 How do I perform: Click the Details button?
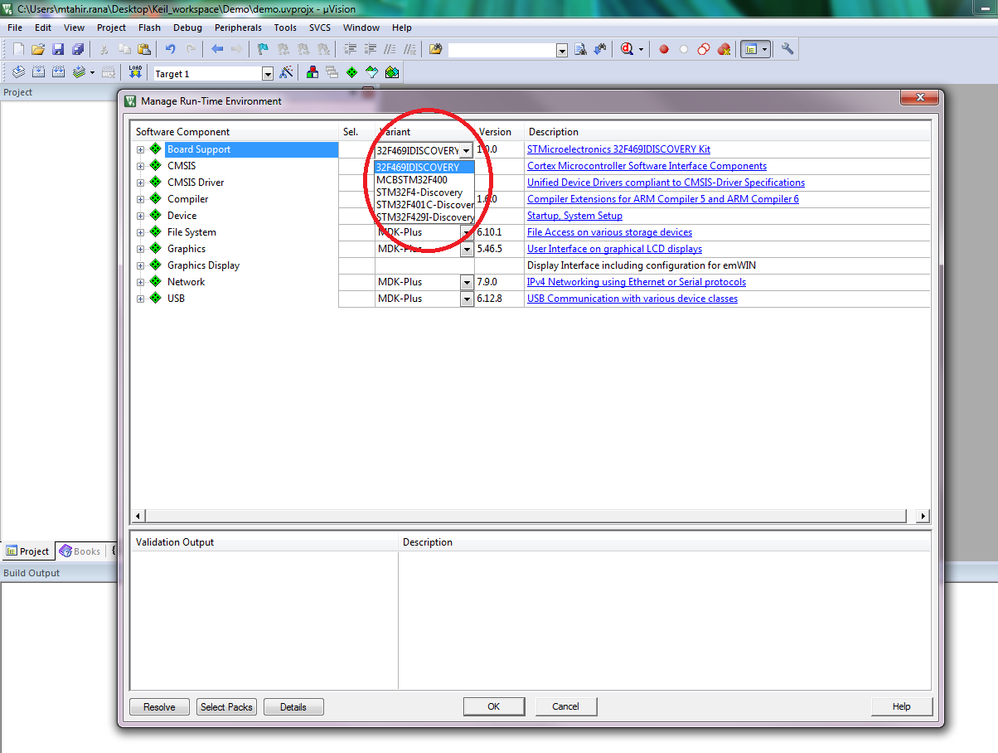(293, 707)
